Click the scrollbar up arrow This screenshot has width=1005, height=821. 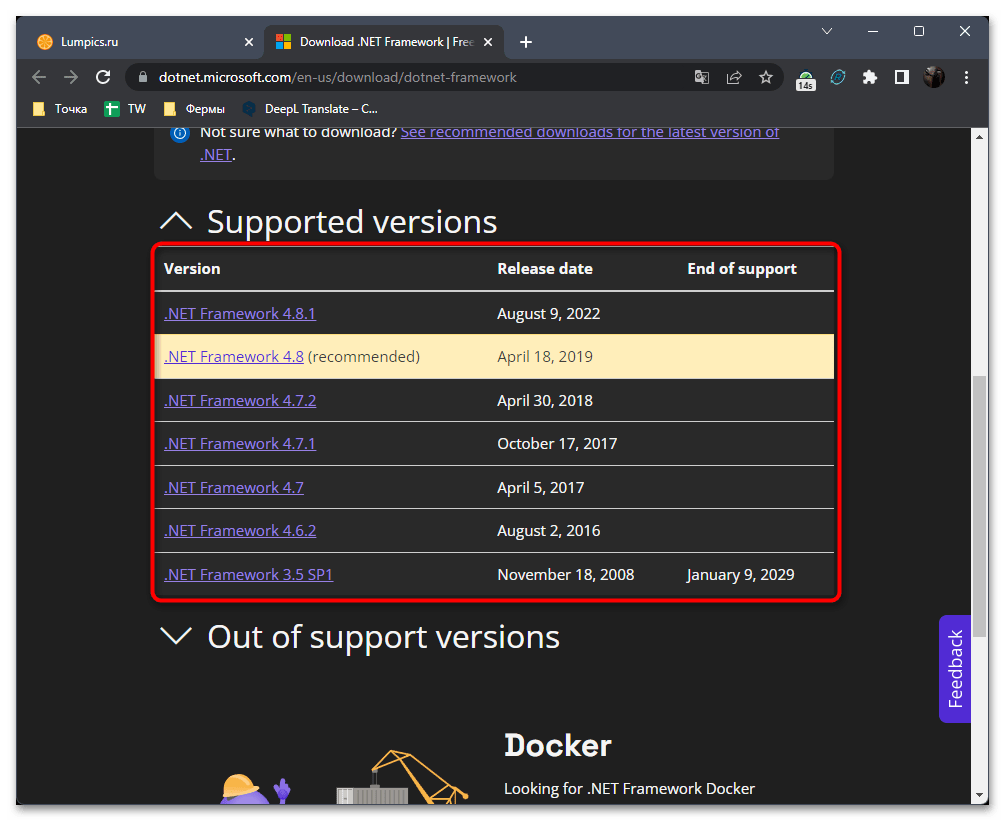pyautogui.click(x=979, y=137)
